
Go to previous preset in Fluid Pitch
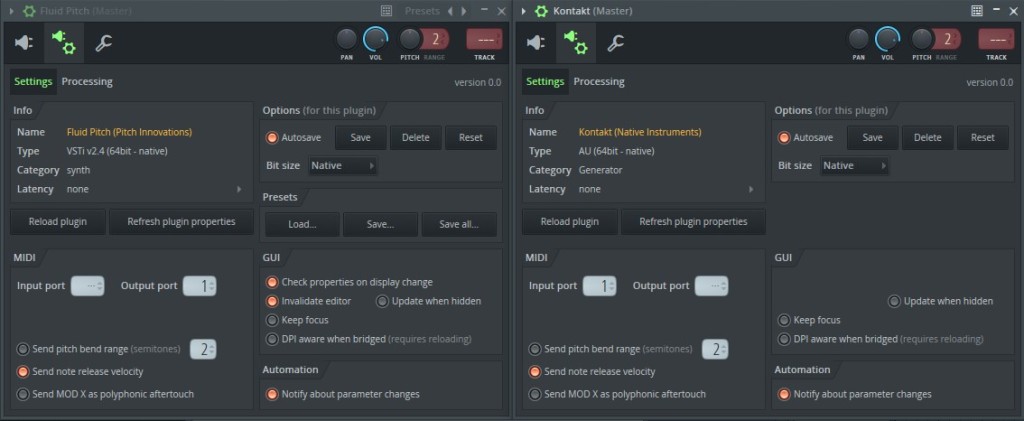point(450,11)
